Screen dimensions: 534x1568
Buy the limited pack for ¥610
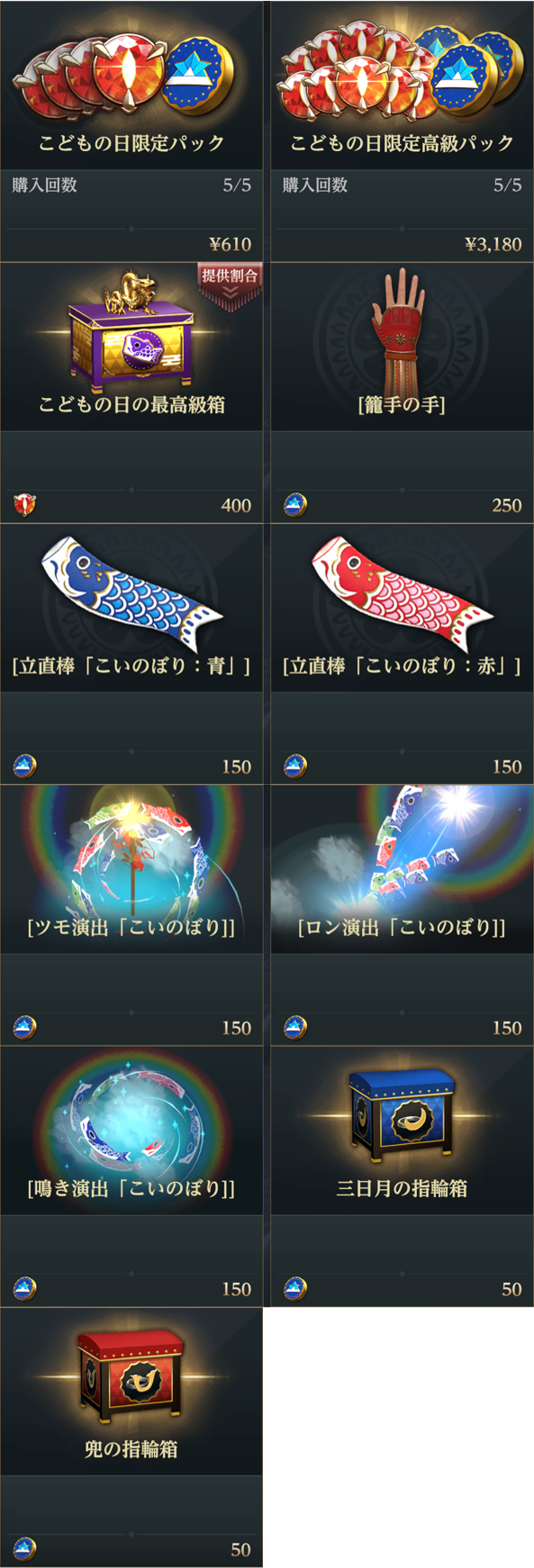point(231,244)
